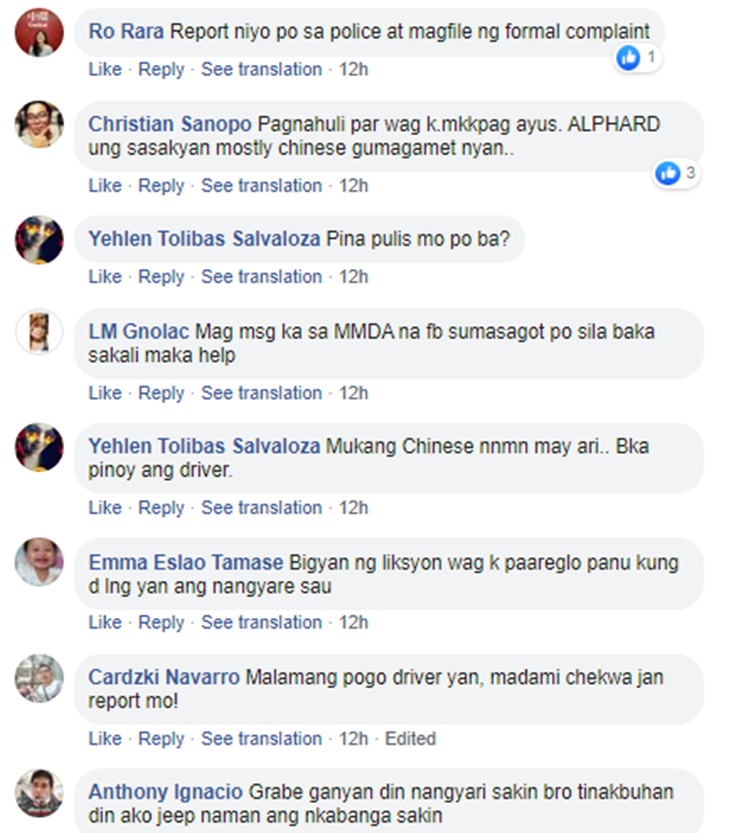Open Ro Rara's profile picture
The image size is (750, 833).
click(x=39, y=32)
